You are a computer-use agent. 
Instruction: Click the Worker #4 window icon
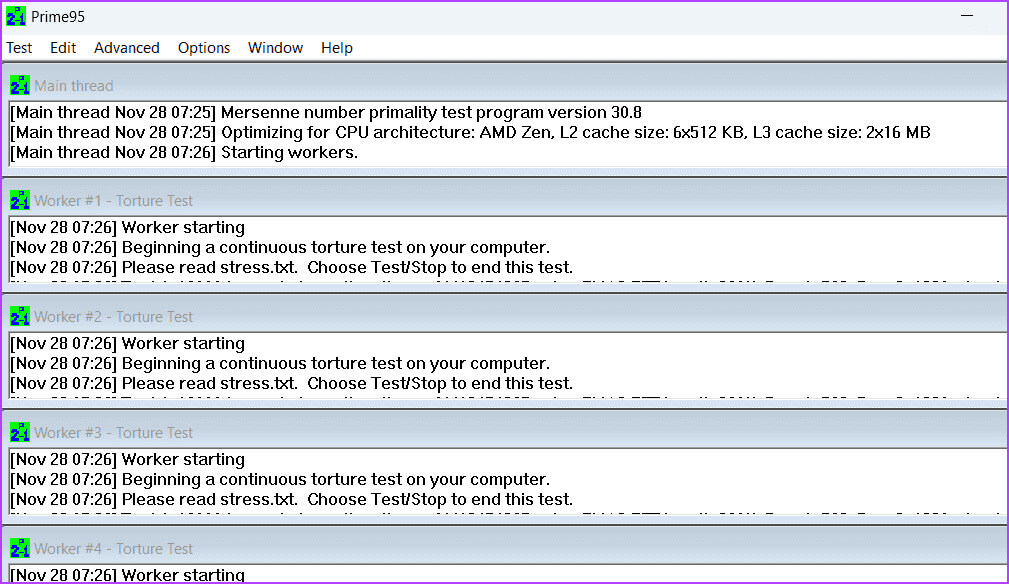point(20,549)
